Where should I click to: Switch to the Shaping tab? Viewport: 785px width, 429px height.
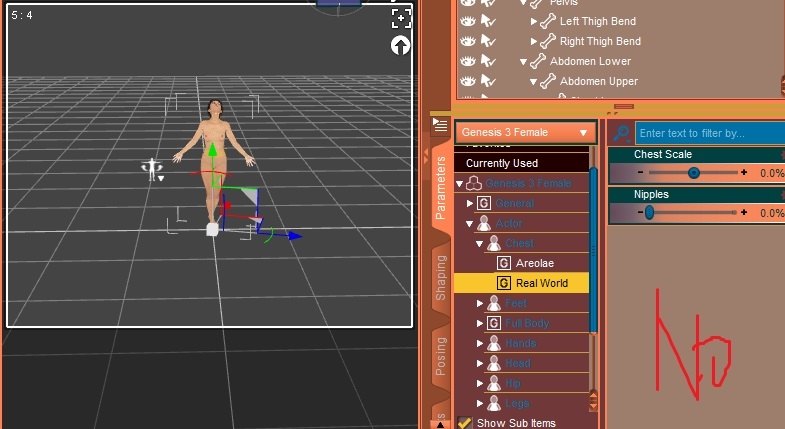(x=440, y=278)
